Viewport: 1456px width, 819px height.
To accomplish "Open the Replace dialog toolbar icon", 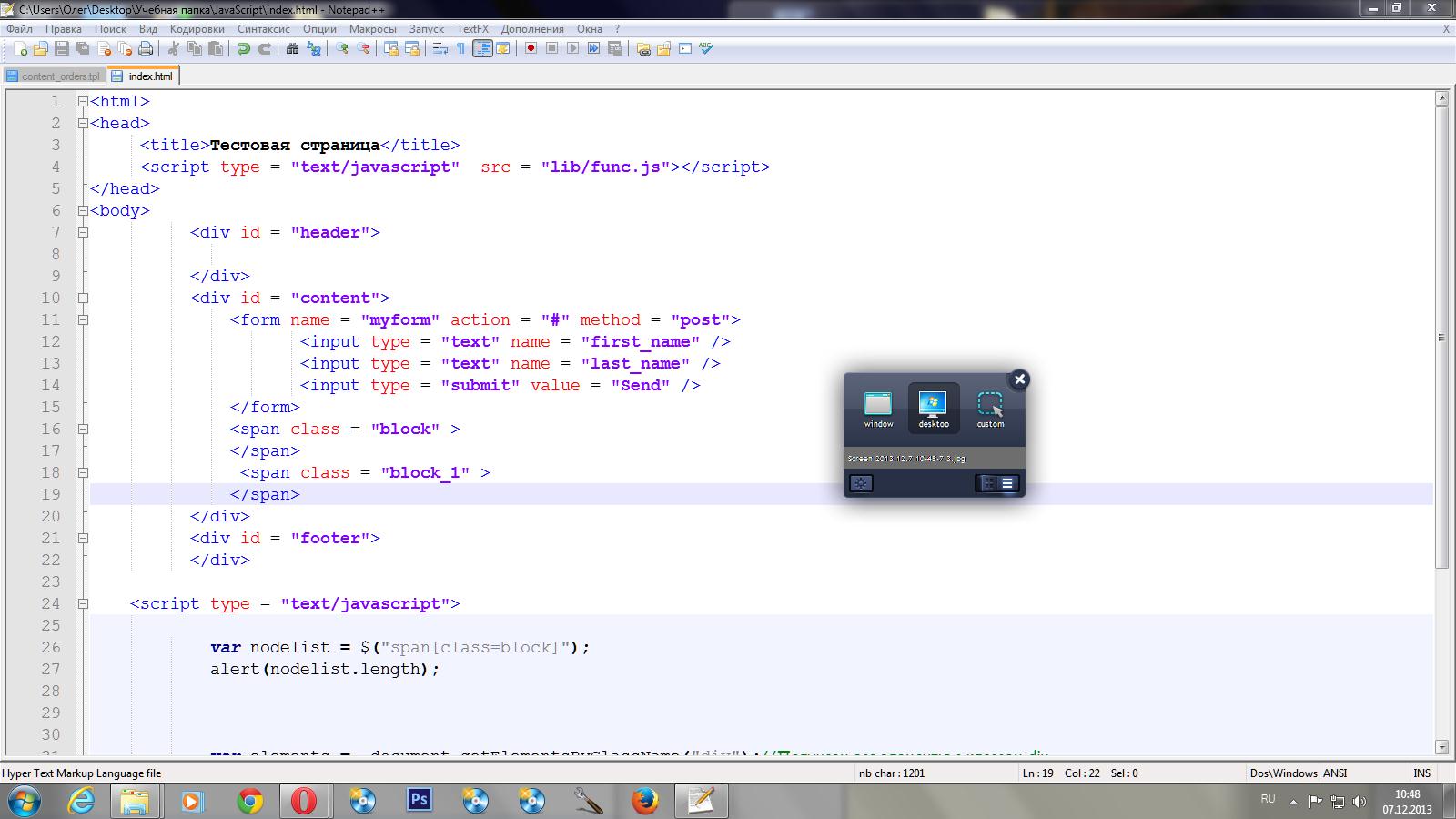I will pyautogui.click(x=314, y=48).
